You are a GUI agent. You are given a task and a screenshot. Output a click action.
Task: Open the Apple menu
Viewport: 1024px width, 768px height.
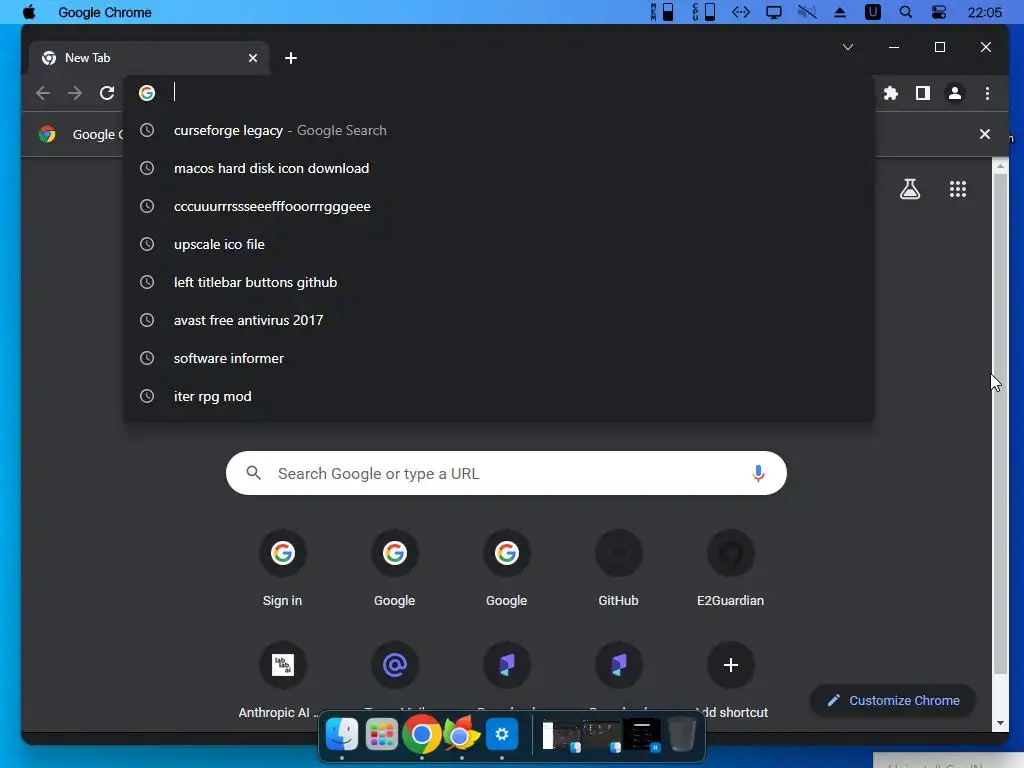29,12
